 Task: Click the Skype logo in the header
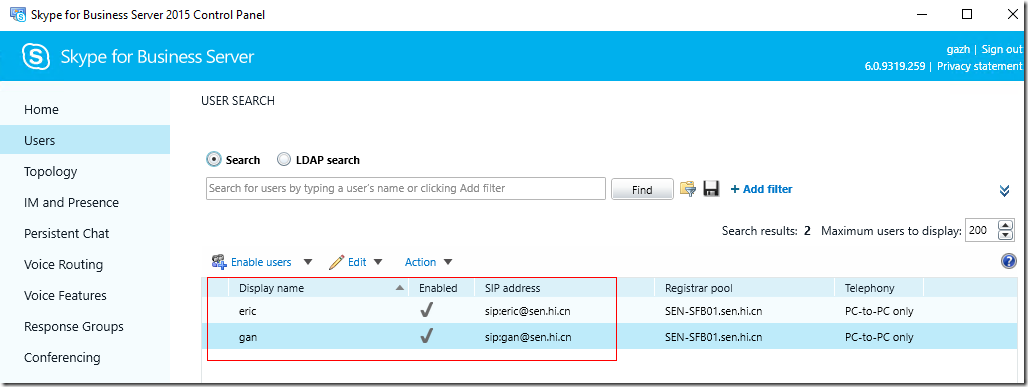coord(36,57)
